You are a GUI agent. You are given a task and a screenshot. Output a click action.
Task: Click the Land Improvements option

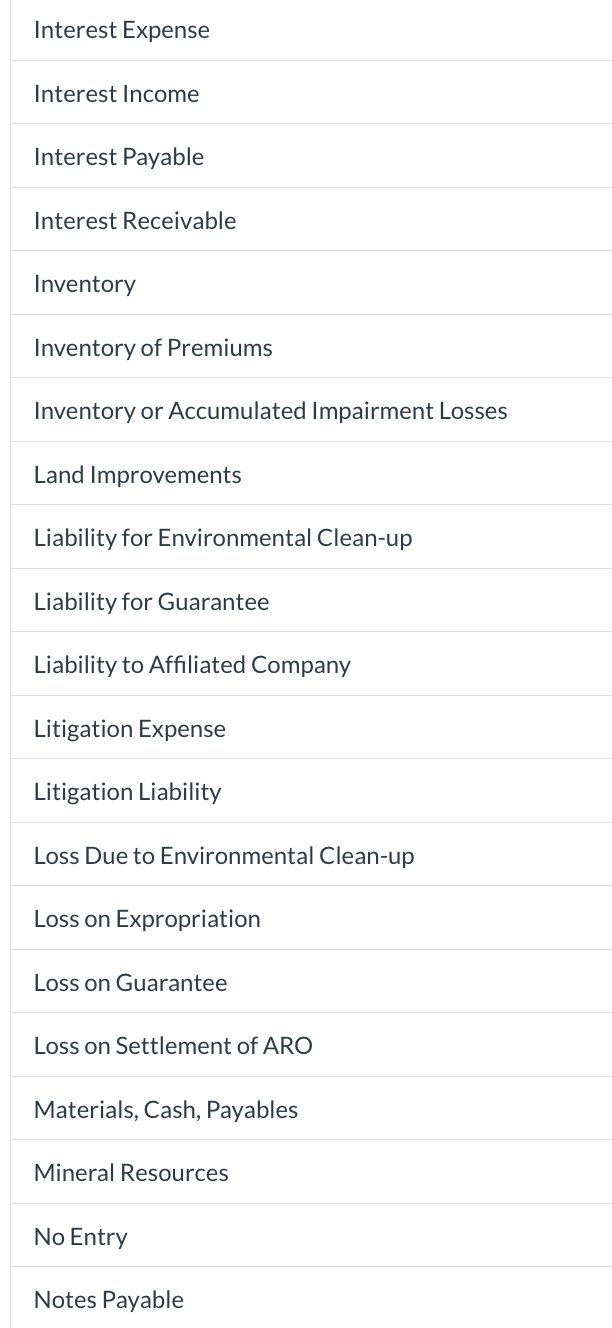click(137, 474)
